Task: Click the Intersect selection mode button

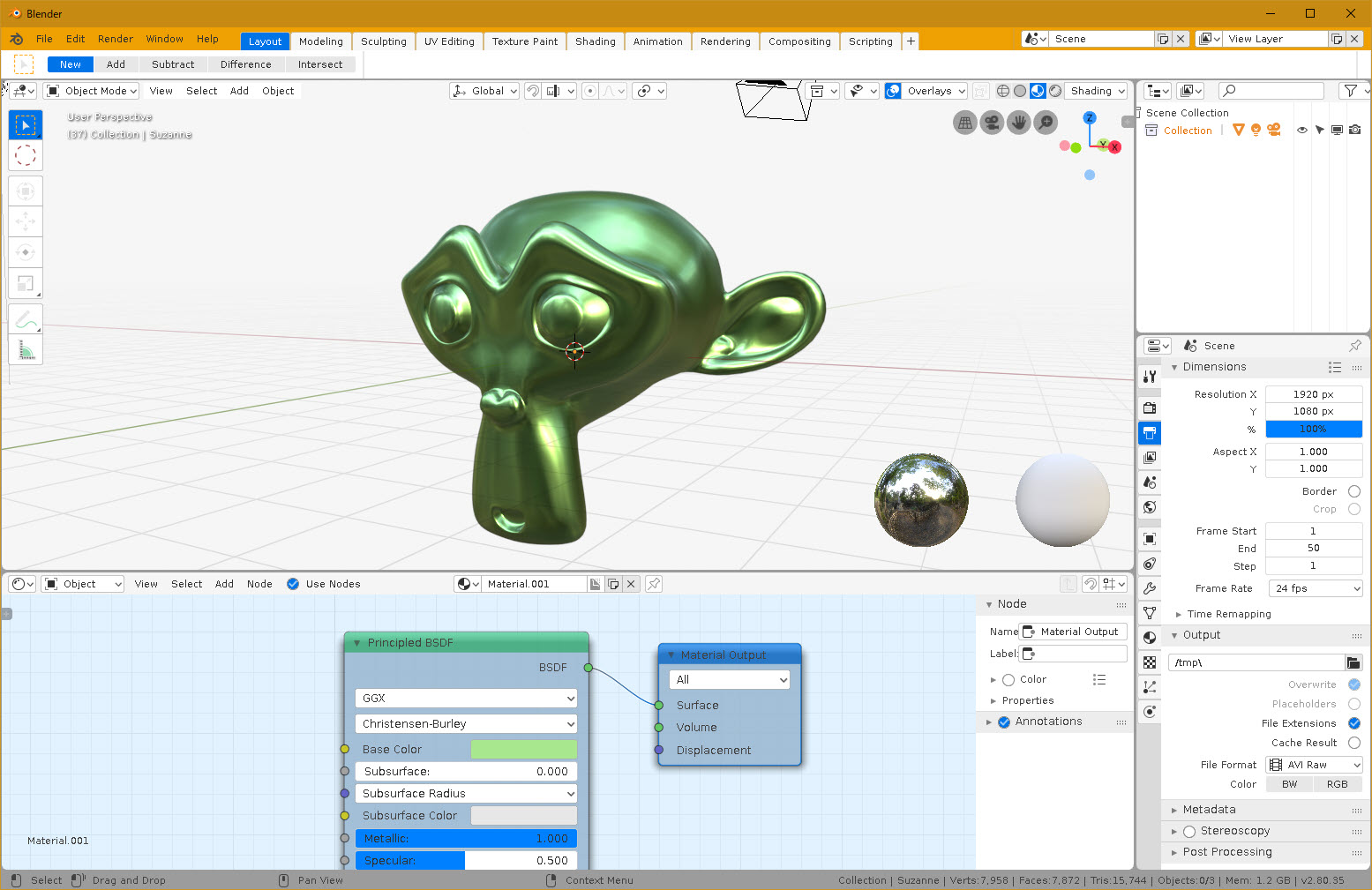Action: 320,64
